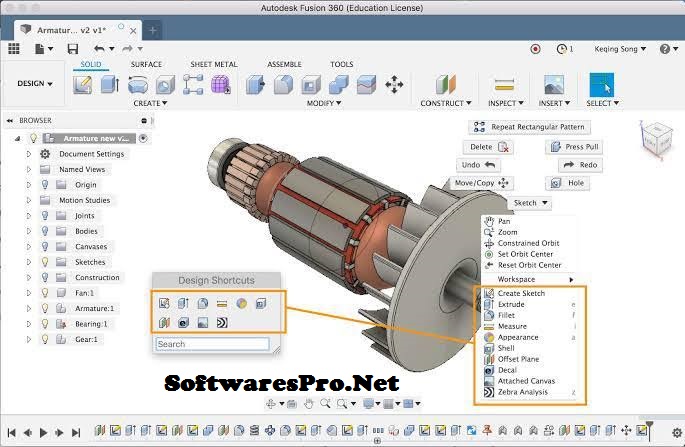Jump to timeline start button
The height and width of the screenshot is (447, 685).
pyautogui.click(x=12, y=433)
